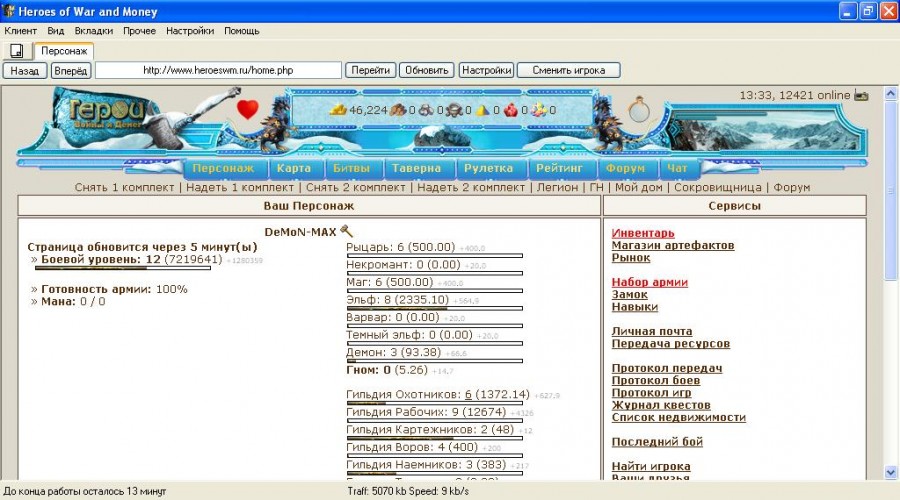The image size is (900, 500).
Task: Switch to the Персонаж browser tab
Action: pyautogui.click(x=64, y=50)
